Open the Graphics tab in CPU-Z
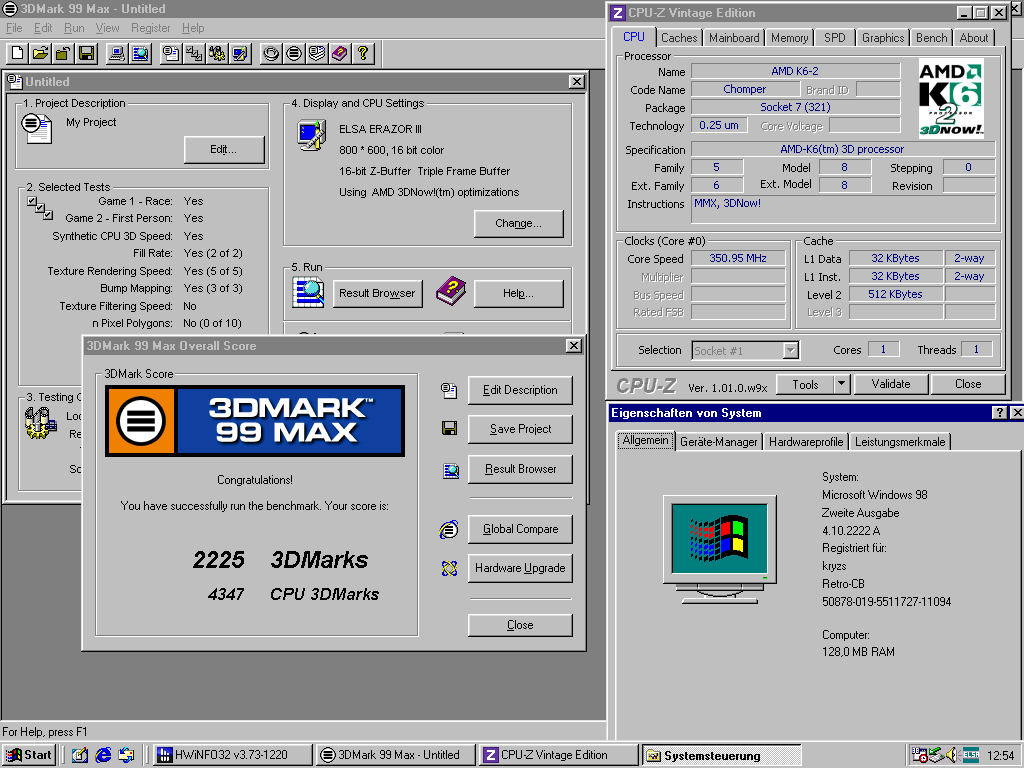 click(x=882, y=38)
